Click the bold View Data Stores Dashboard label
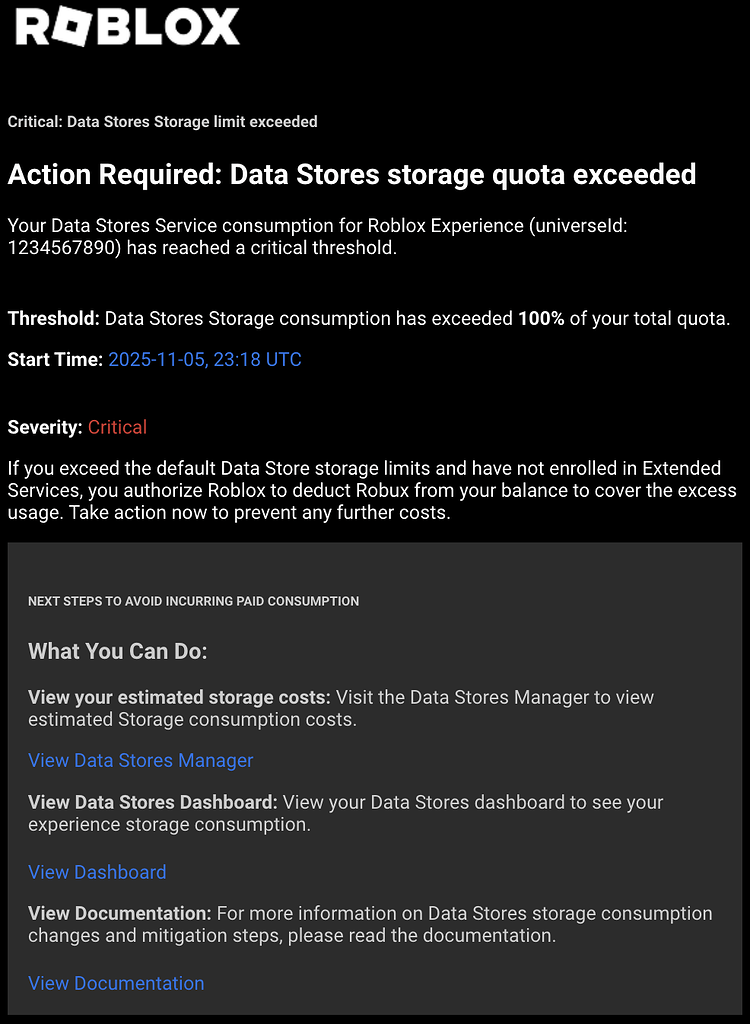Viewport: 750px width, 1024px height. (153, 802)
